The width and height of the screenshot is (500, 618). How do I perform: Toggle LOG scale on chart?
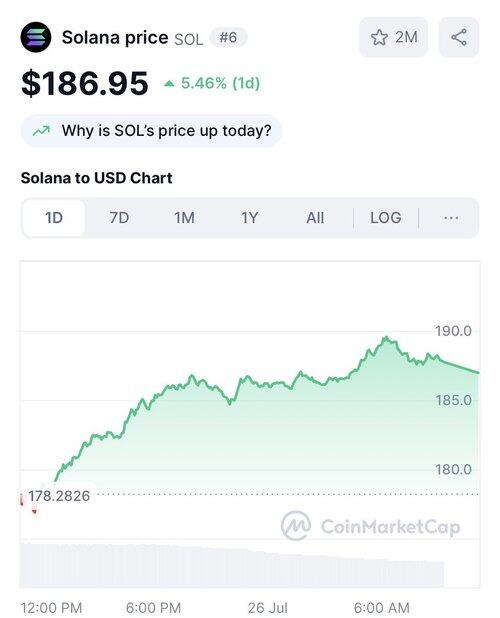click(x=385, y=218)
